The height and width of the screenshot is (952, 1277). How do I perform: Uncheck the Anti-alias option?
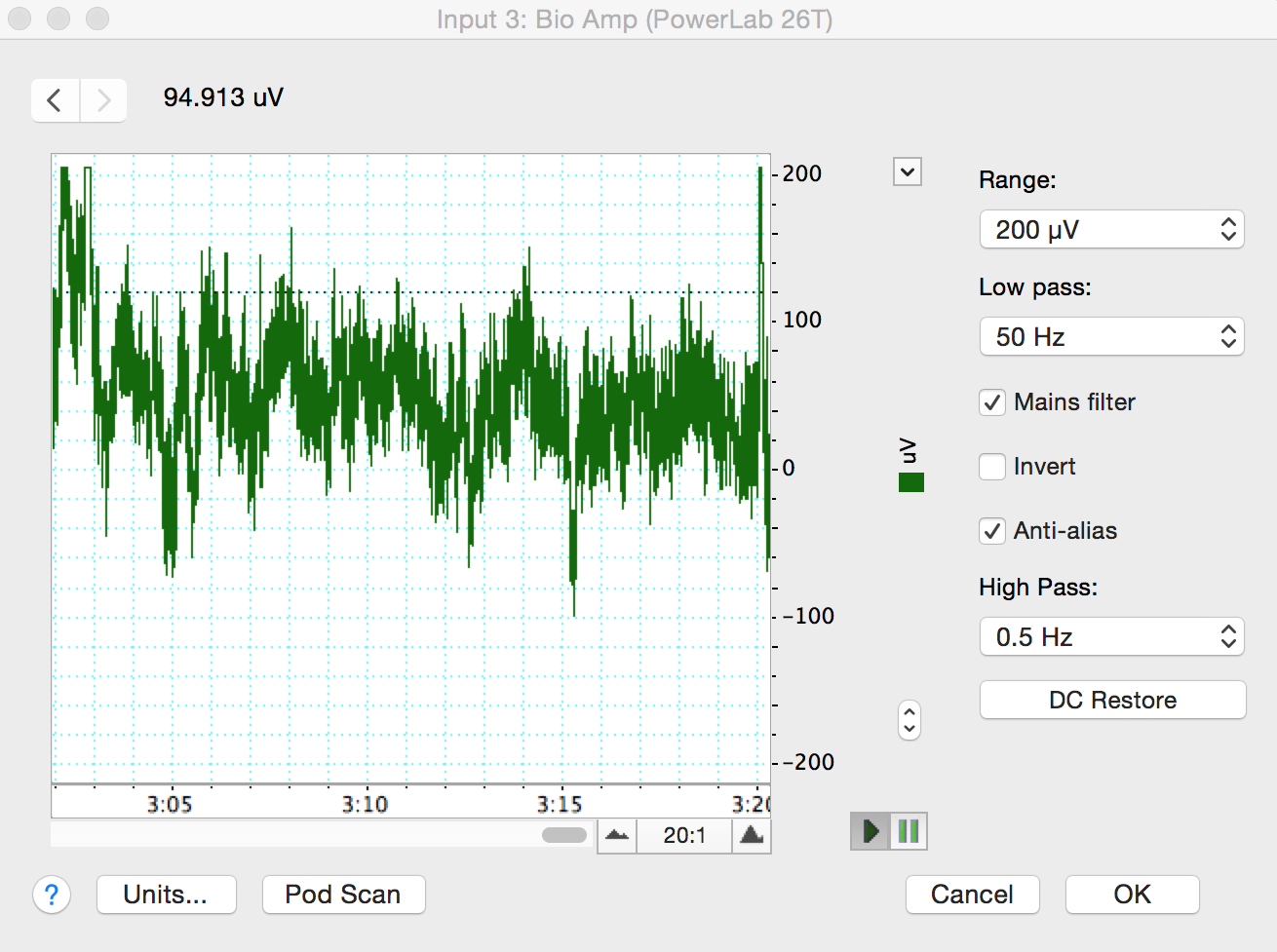[992, 531]
